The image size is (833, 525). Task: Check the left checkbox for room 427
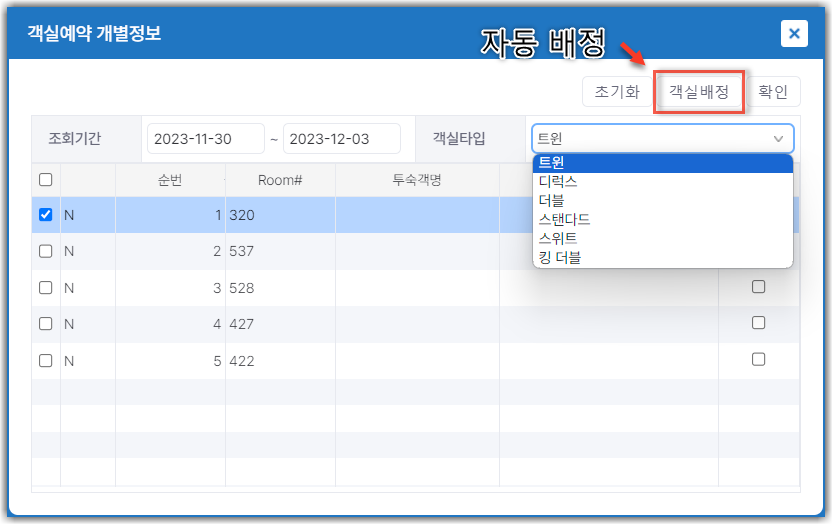(x=46, y=324)
